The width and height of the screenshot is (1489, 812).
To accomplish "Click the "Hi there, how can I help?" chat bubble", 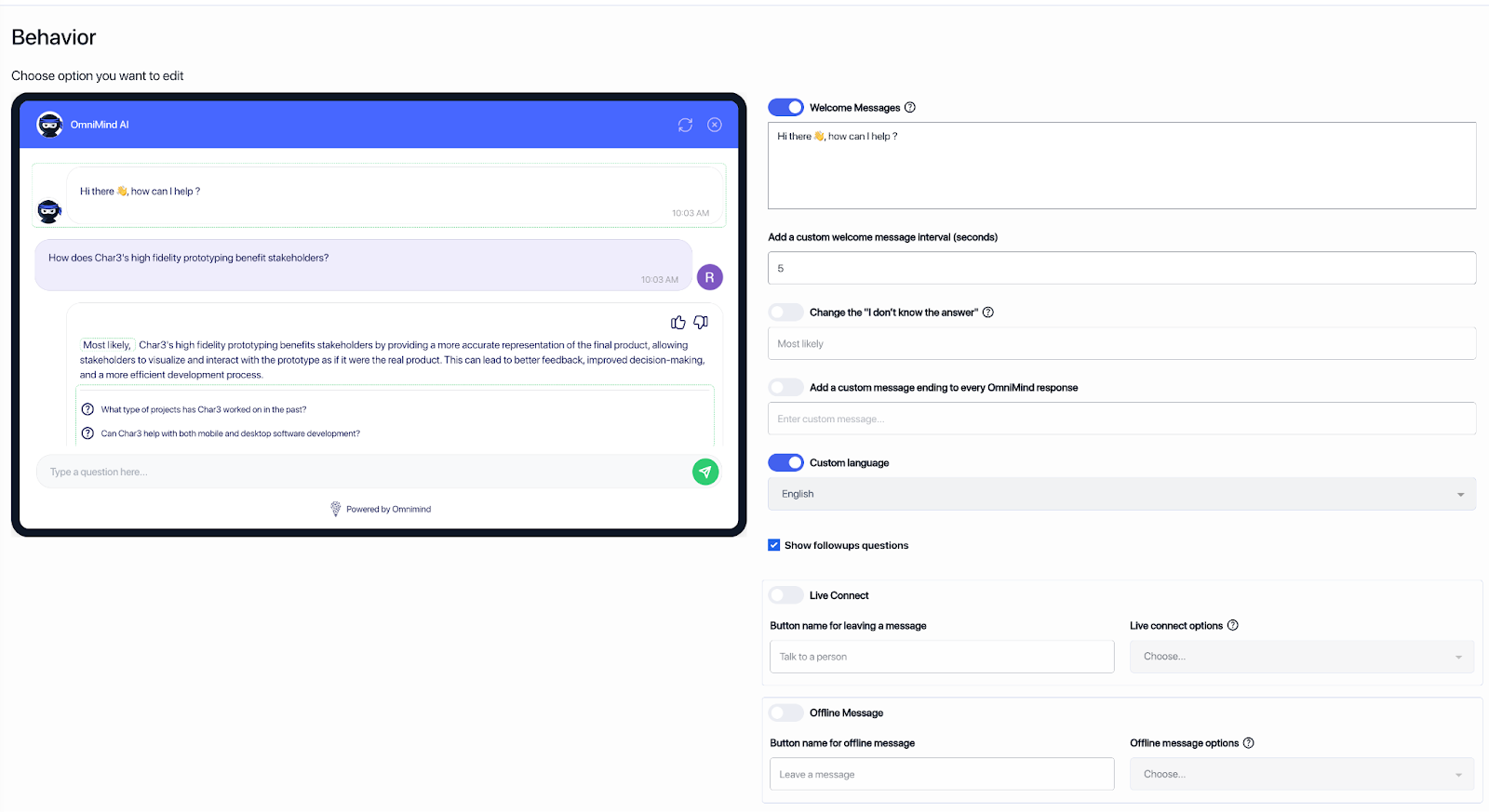I will pos(396,195).
